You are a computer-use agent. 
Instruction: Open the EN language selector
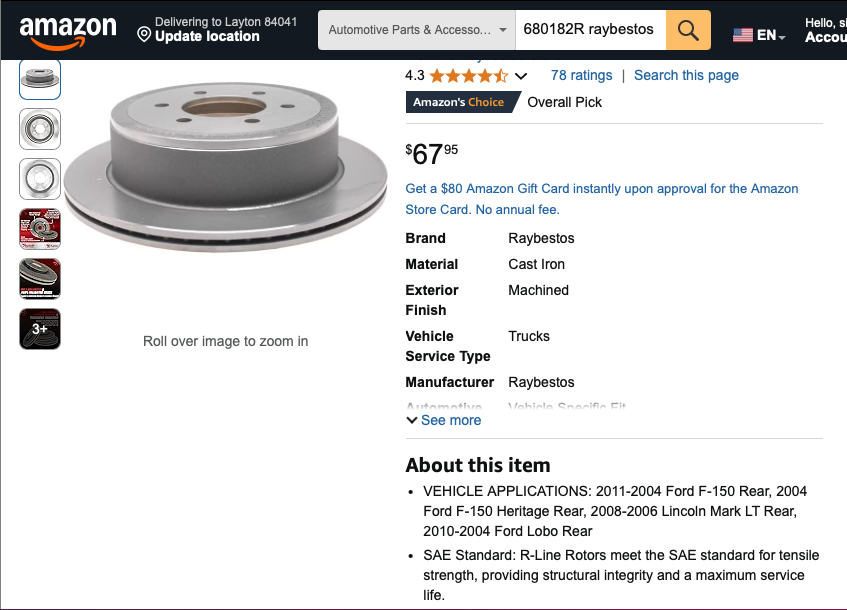[x=770, y=36]
